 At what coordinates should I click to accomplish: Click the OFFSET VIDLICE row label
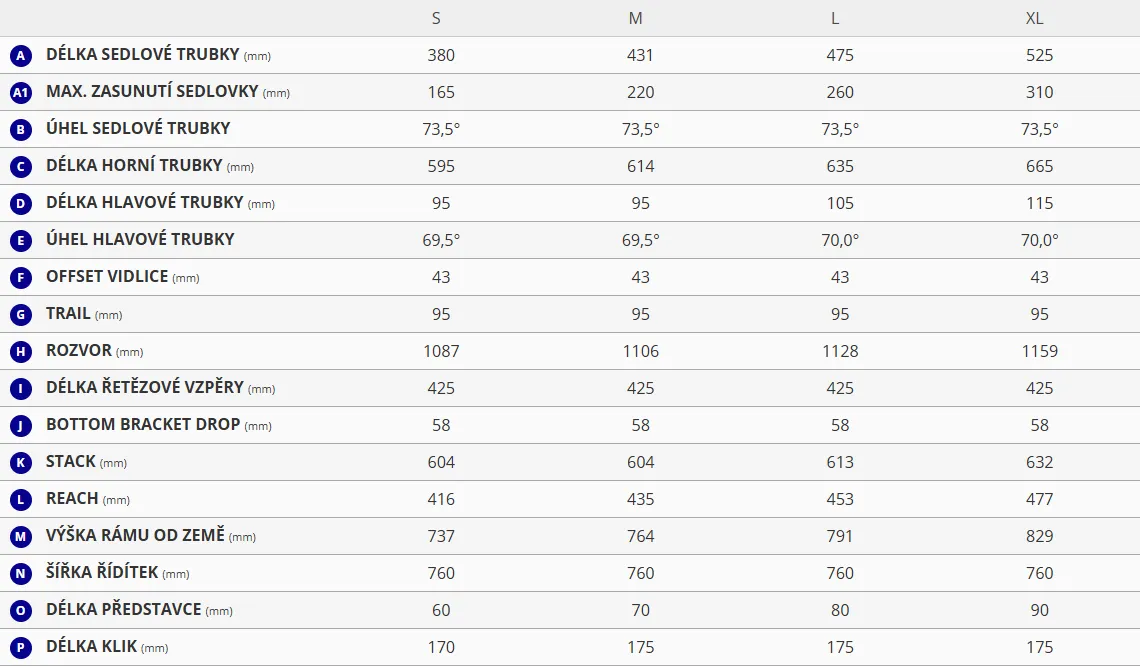pos(107,276)
